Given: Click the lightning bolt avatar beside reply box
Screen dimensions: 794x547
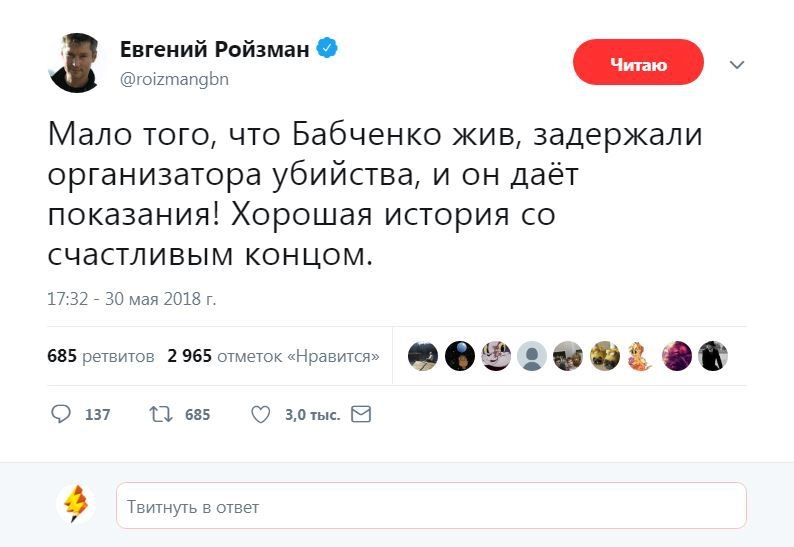Looking at the screenshot, I should click(x=77, y=504).
